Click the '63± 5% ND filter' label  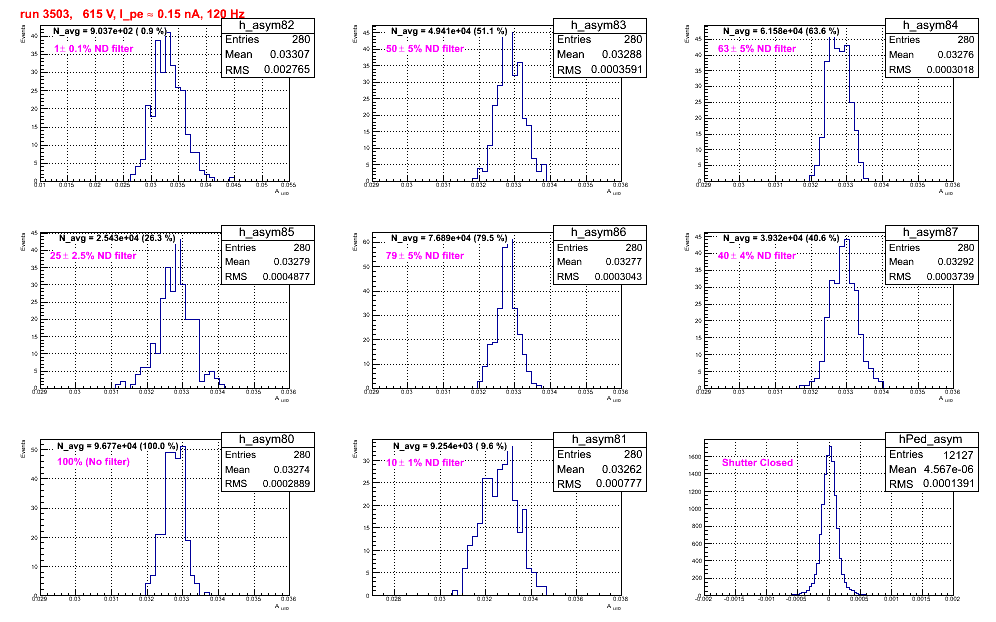tap(757, 49)
